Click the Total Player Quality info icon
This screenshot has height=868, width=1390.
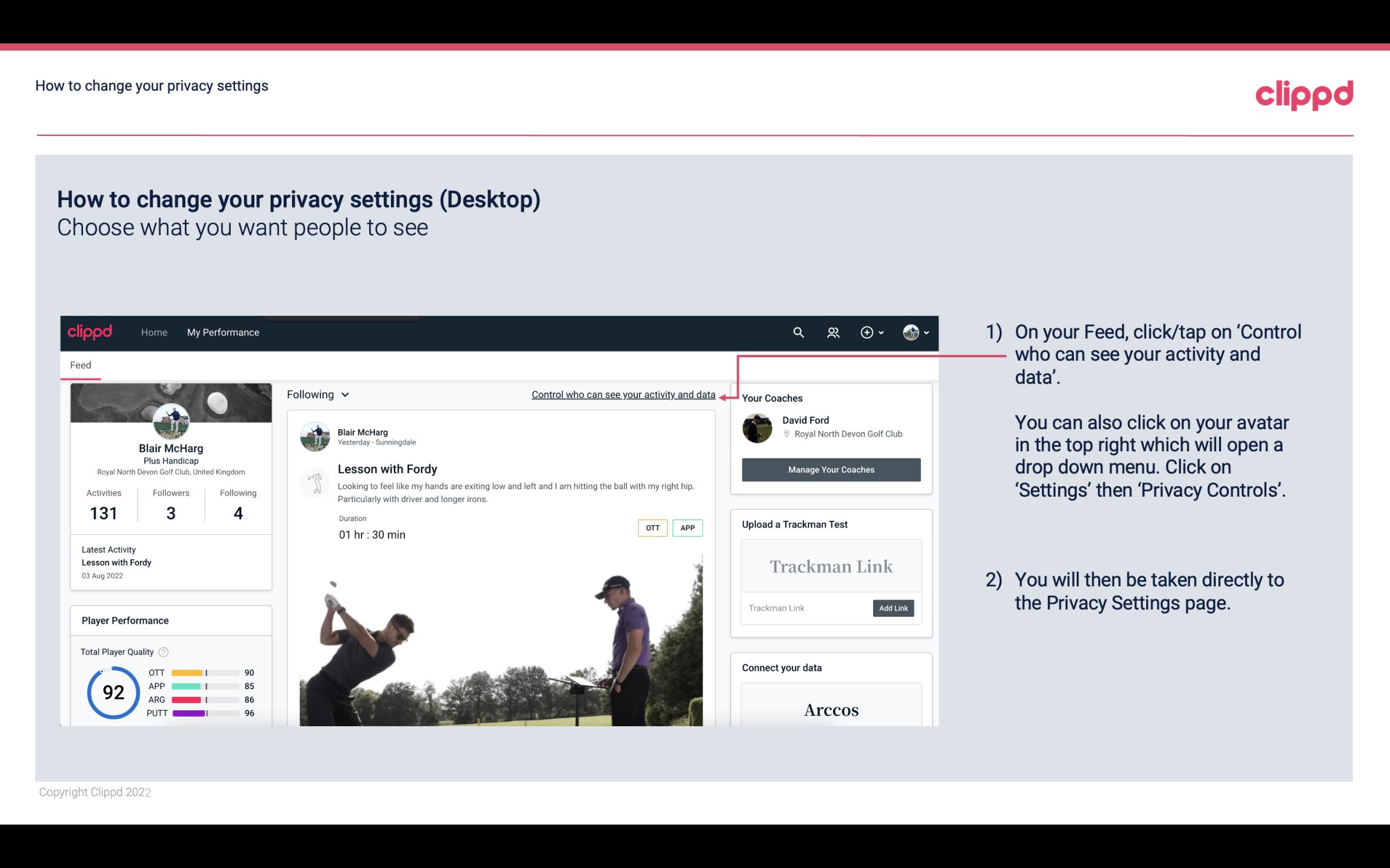pos(163,651)
